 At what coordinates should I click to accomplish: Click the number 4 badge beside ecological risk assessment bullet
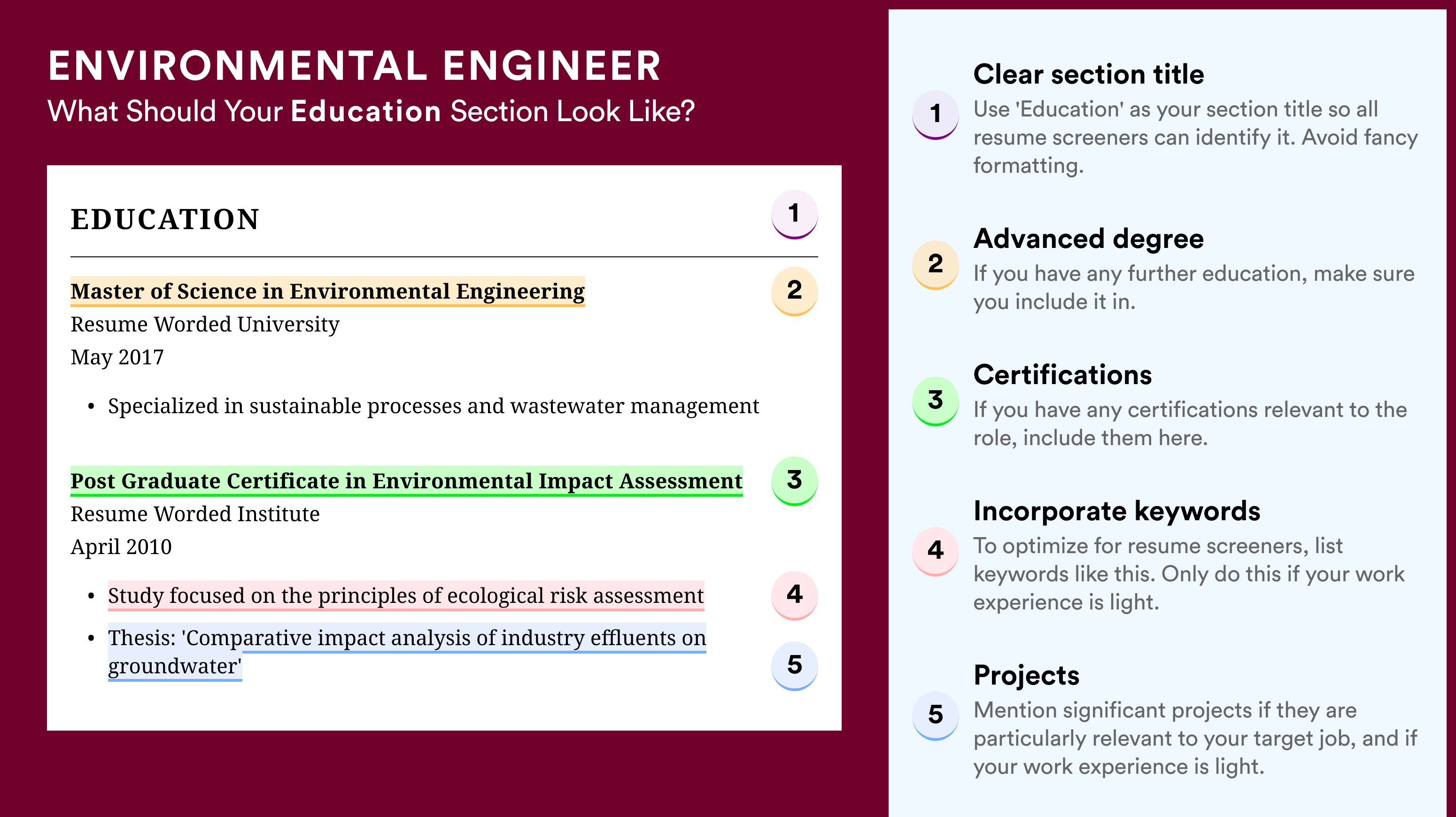[794, 595]
